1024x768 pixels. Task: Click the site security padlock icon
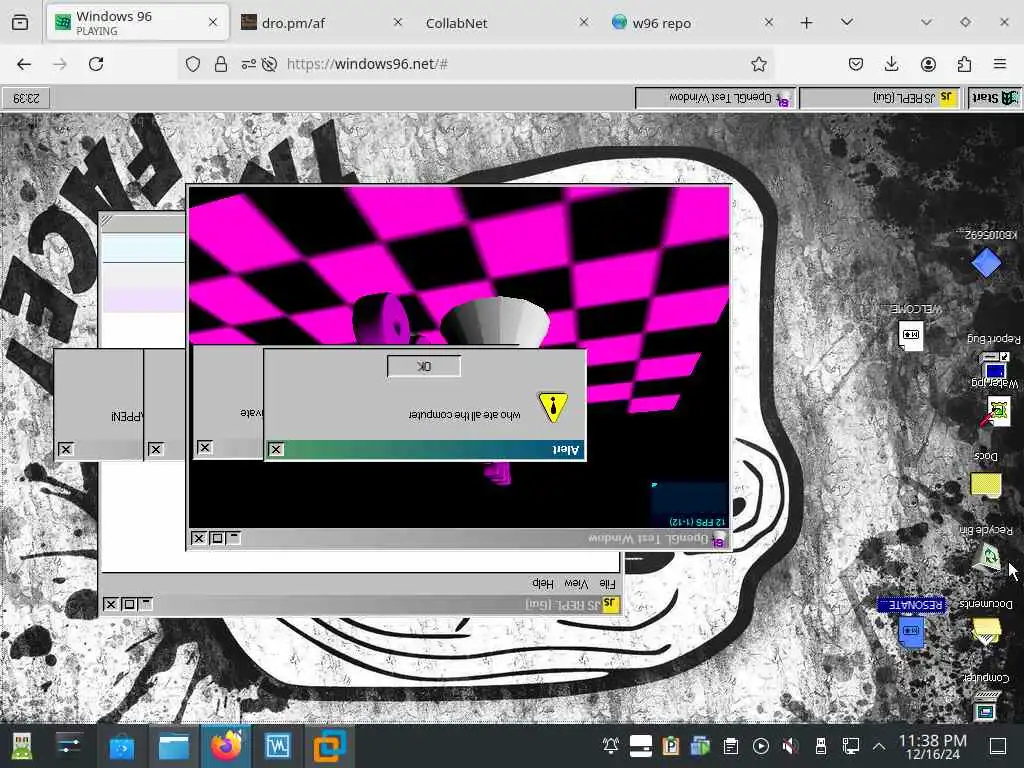(x=221, y=64)
